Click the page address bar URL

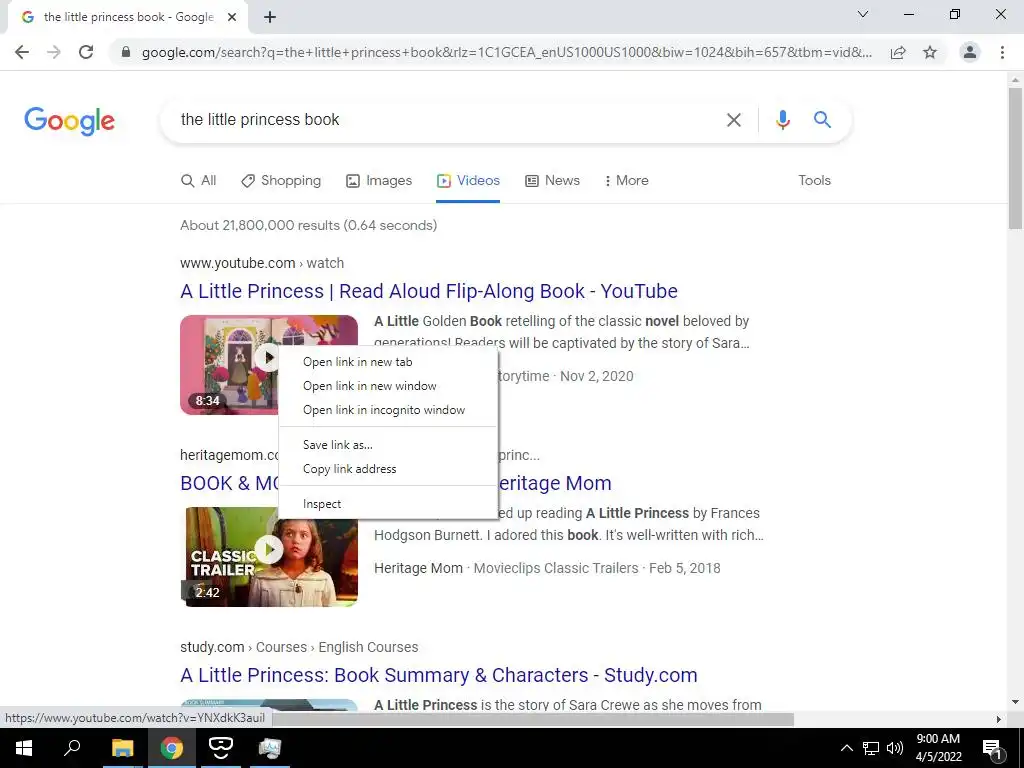click(x=507, y=52)
